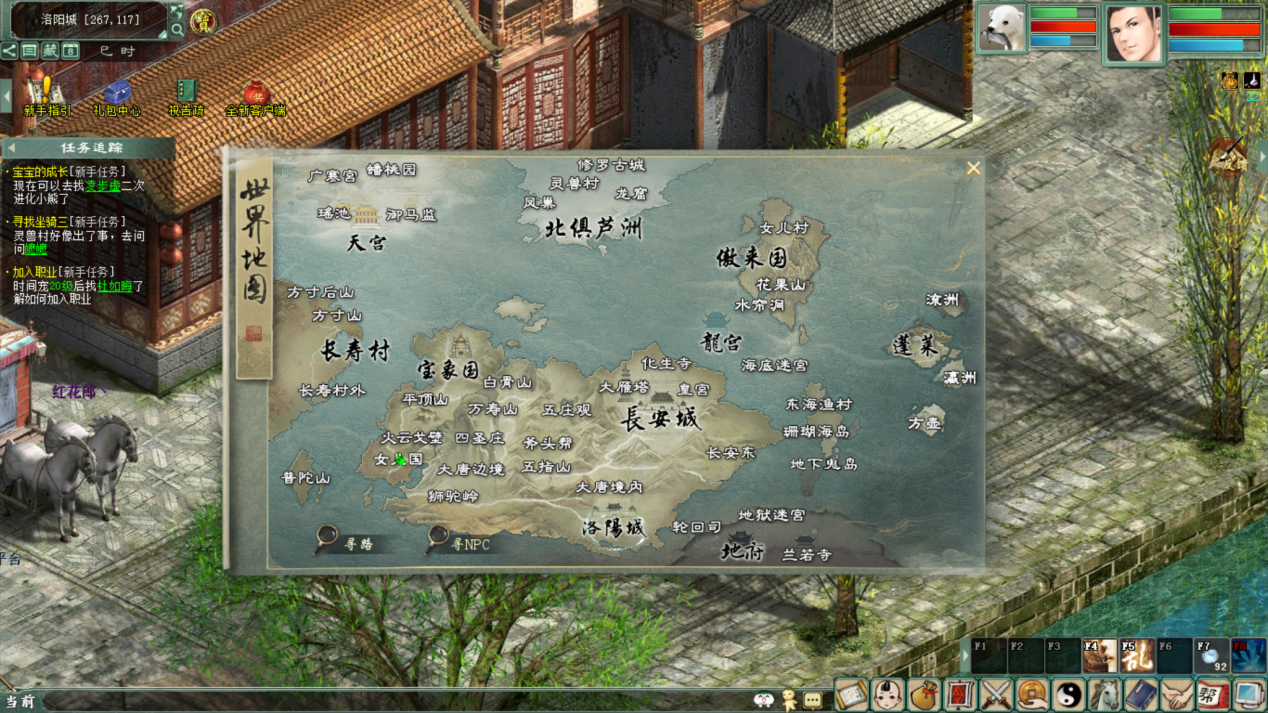The height and width of the screenshot is (713, 1268).
Task: Collapse the 任务追踪 quest tracker panel
Action: (x=12, y=148)
